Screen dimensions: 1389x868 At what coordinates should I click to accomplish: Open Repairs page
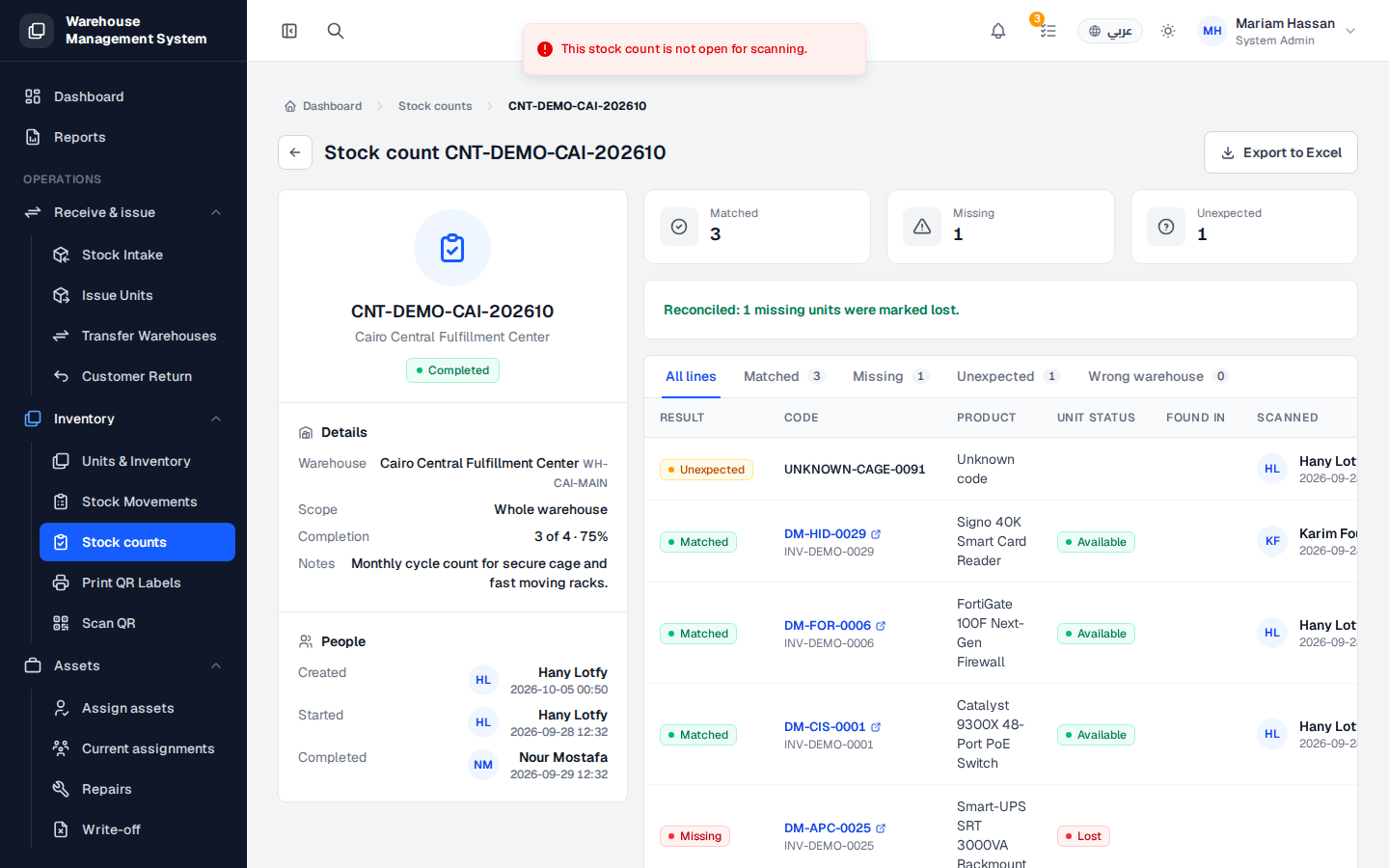pos(137,789)
